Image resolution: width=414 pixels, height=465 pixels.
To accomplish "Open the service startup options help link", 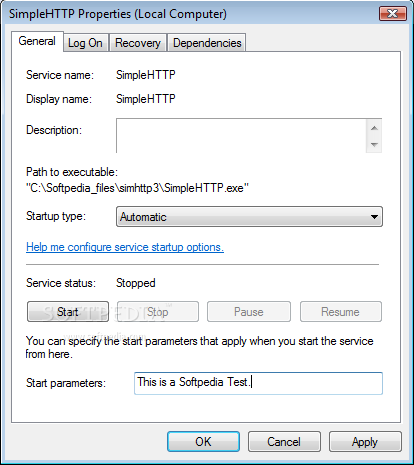I will [125, 247].
